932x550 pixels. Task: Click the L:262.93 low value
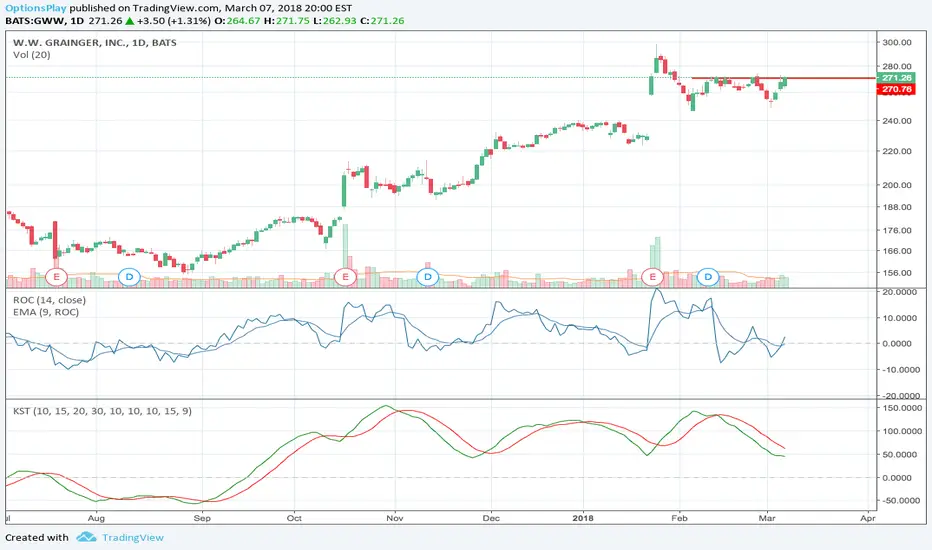[x=335, y=21]
